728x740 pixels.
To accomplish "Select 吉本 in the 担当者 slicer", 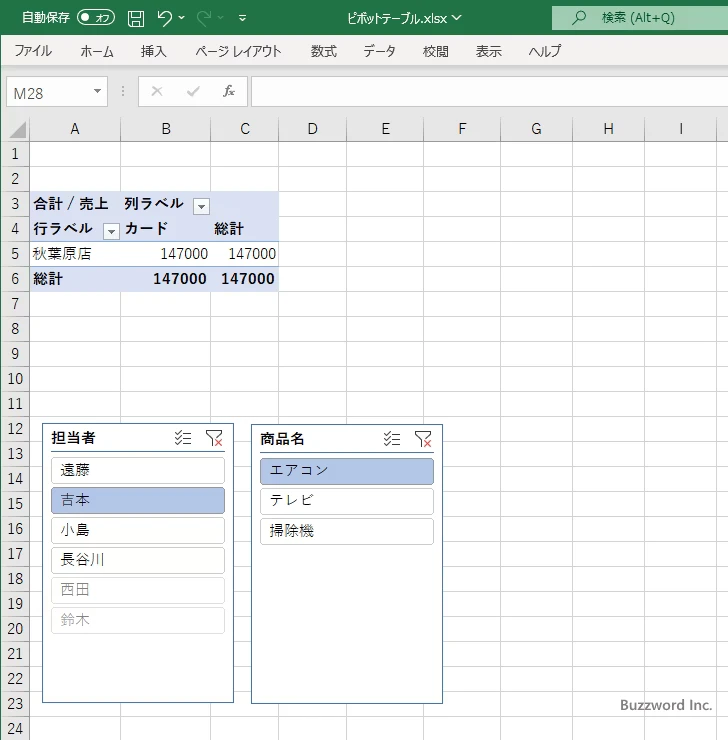I will [138, 500].
